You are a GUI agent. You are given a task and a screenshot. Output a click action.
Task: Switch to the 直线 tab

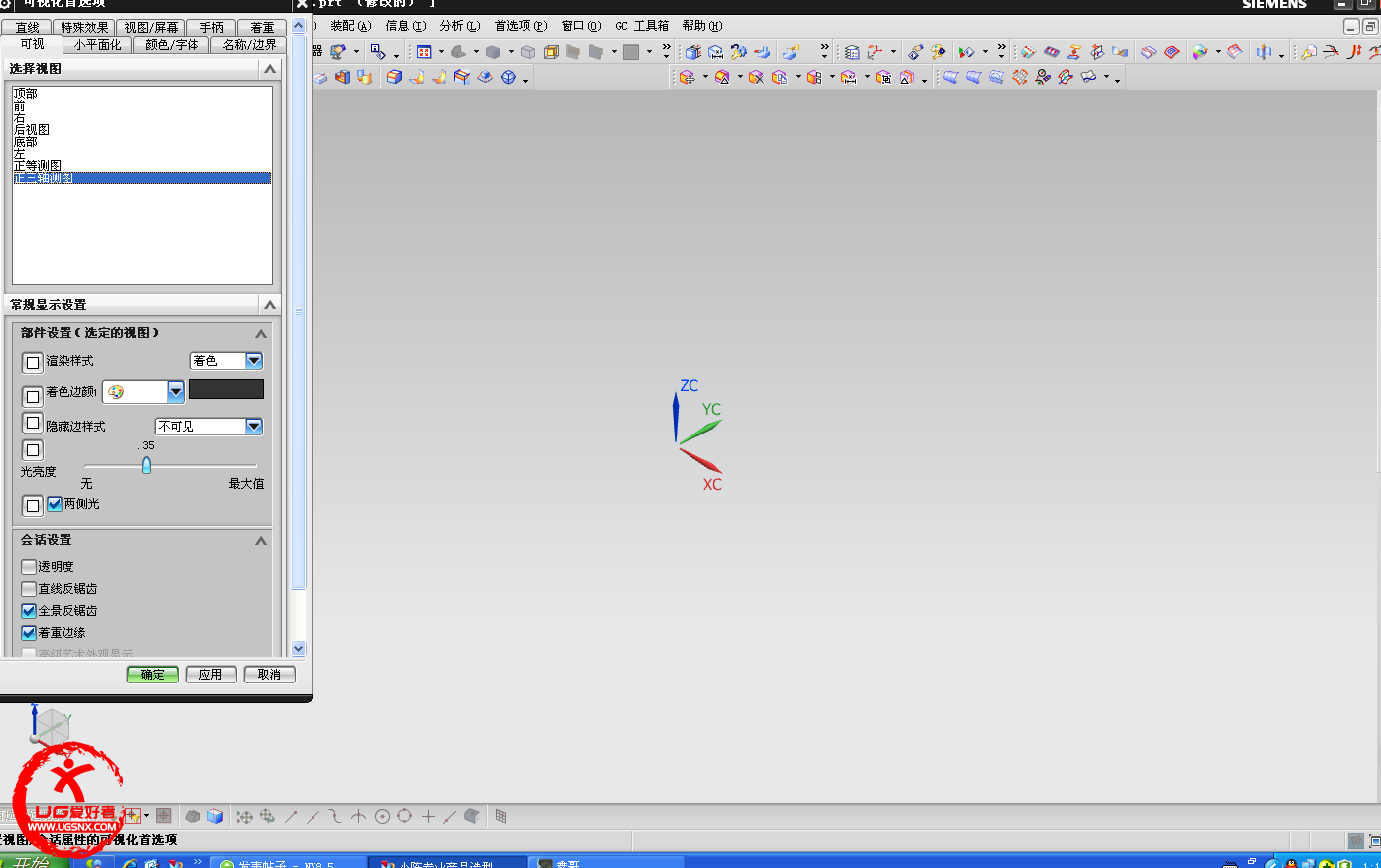click(x=28, y=28)
